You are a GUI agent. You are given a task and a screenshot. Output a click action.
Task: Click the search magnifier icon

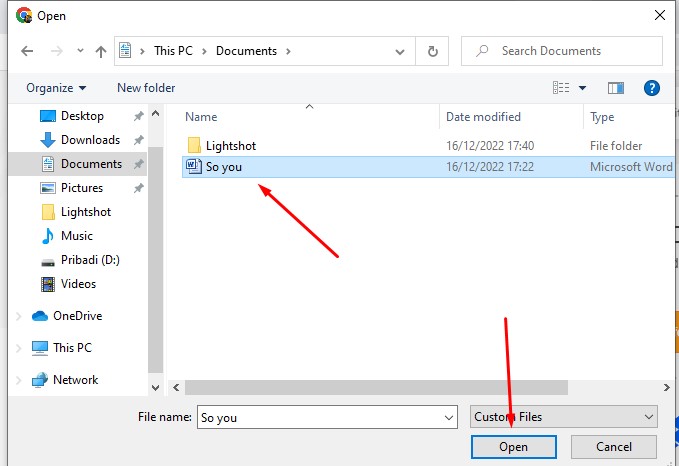coord(482,51)
